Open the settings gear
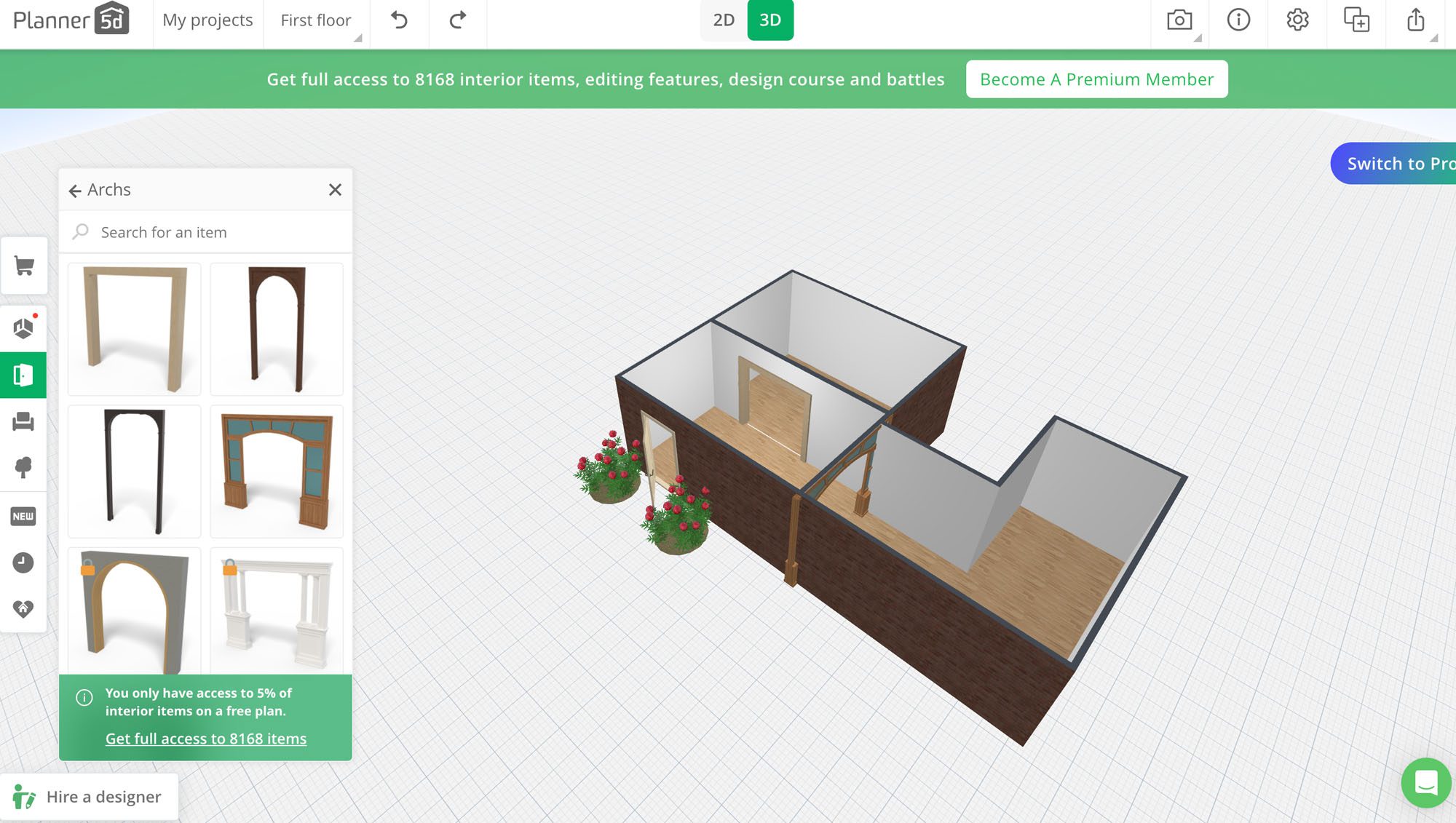Image resolution: width=1456 pixels, height=823 pixels. tap(1297, 20)
